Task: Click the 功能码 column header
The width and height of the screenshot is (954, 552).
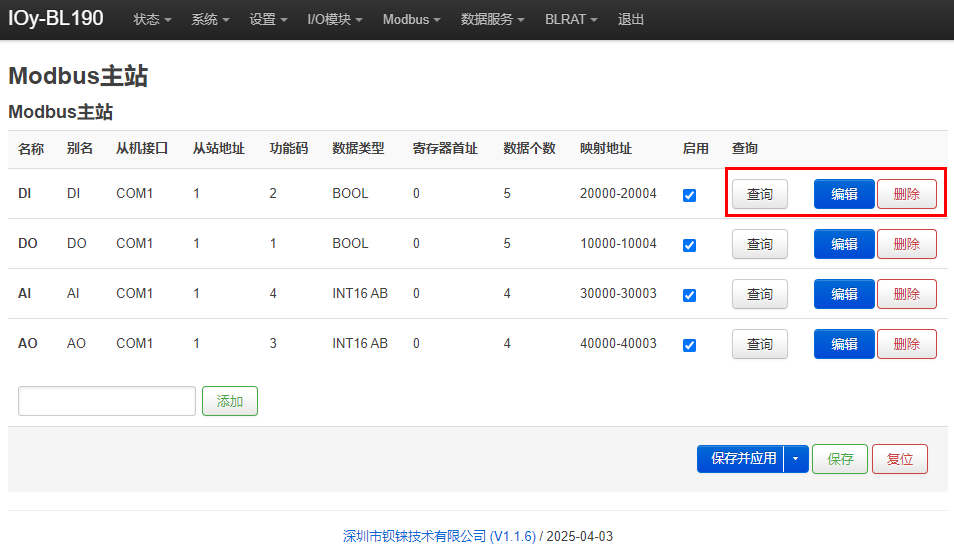Action: (x=289, y=148)
